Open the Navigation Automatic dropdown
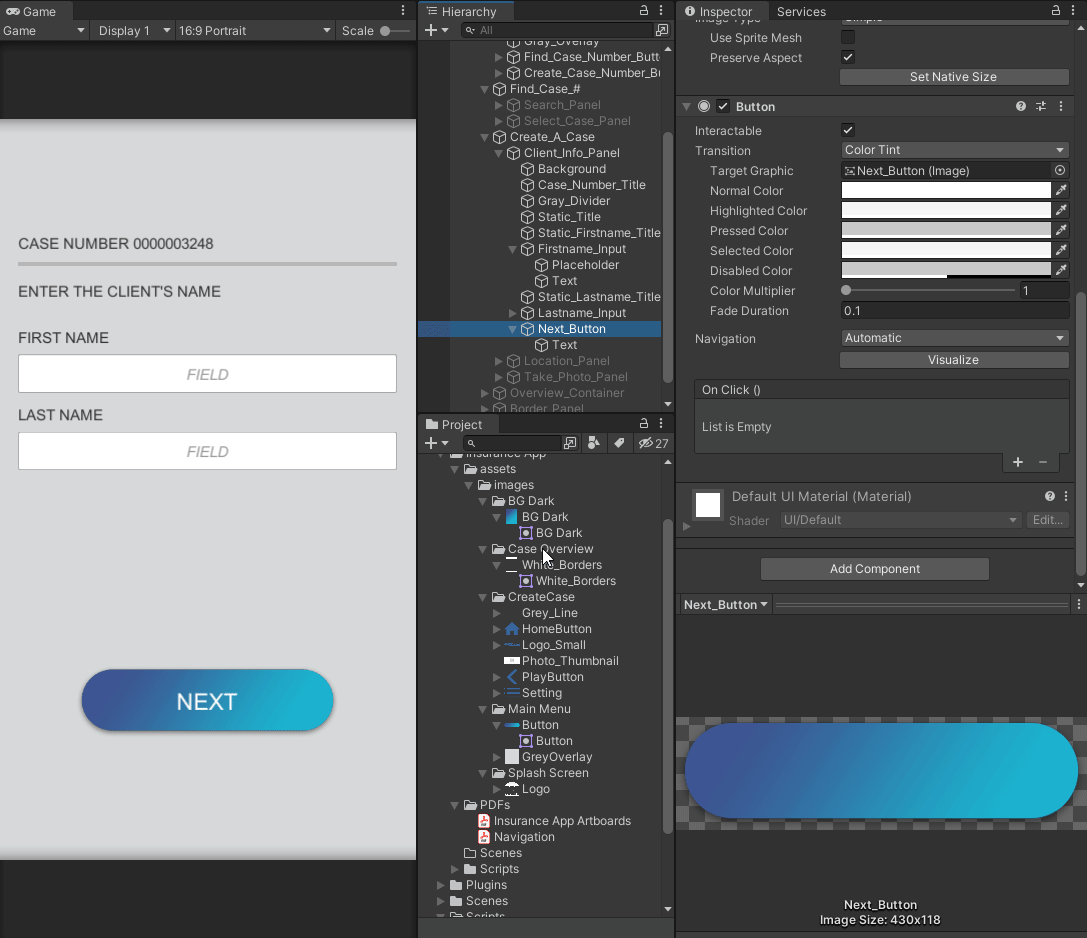 954,338
